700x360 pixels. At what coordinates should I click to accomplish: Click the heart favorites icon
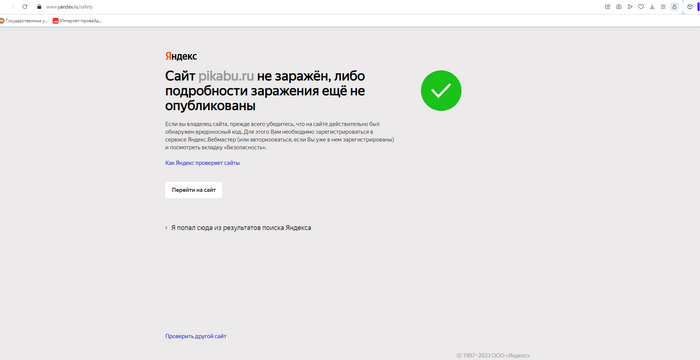coord(641,7)
